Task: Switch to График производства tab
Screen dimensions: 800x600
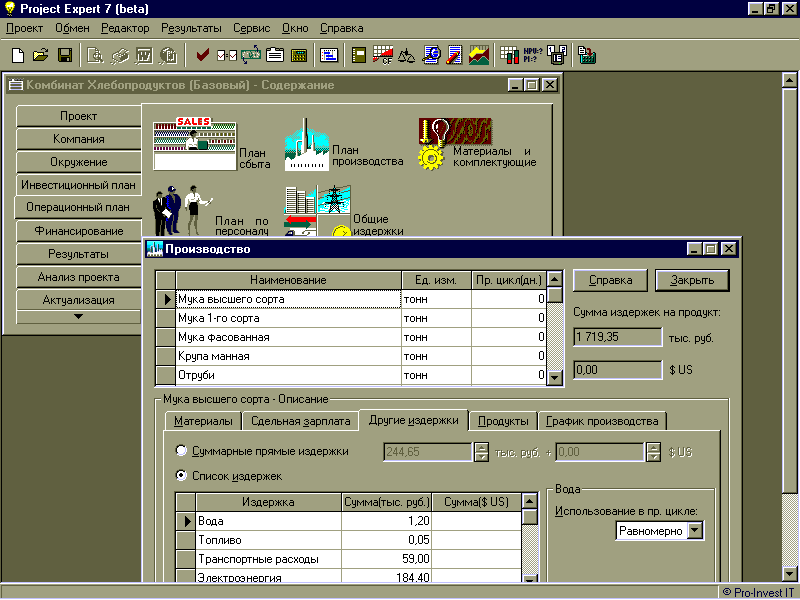Action: coord(602,421)
